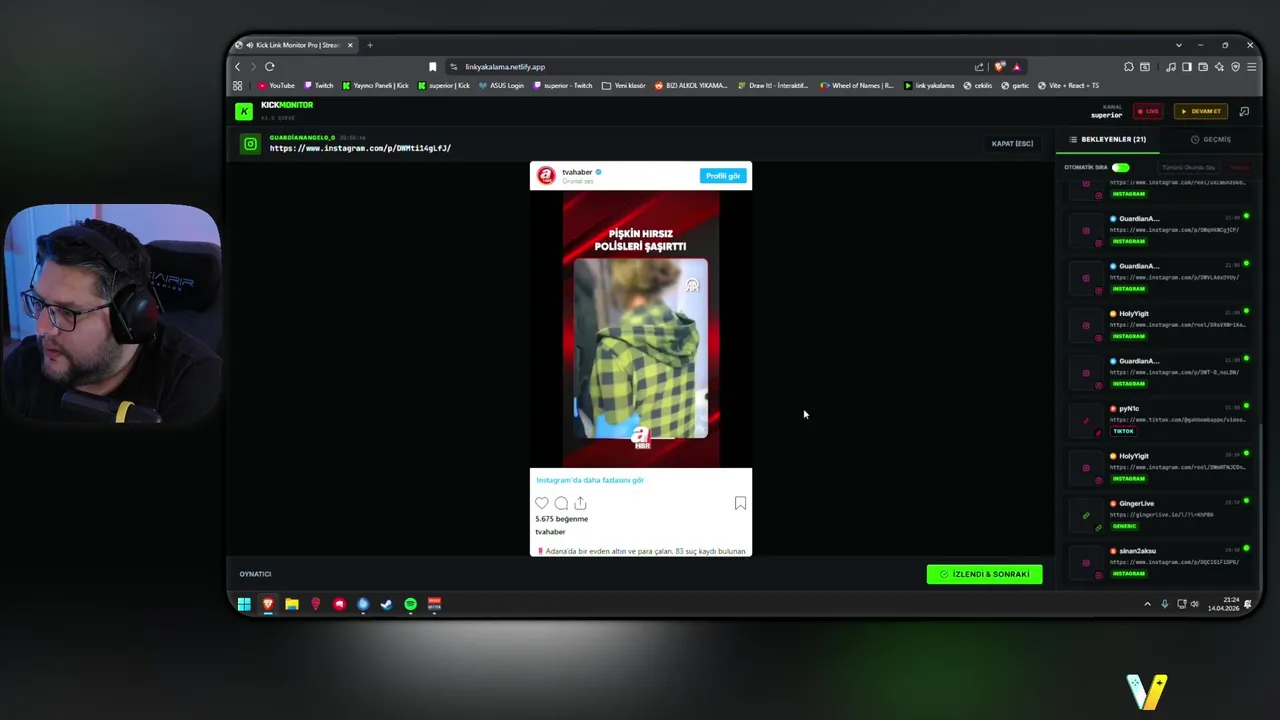Click the DEVAM ET button
1280x720 pixels.
[1201, 111]
